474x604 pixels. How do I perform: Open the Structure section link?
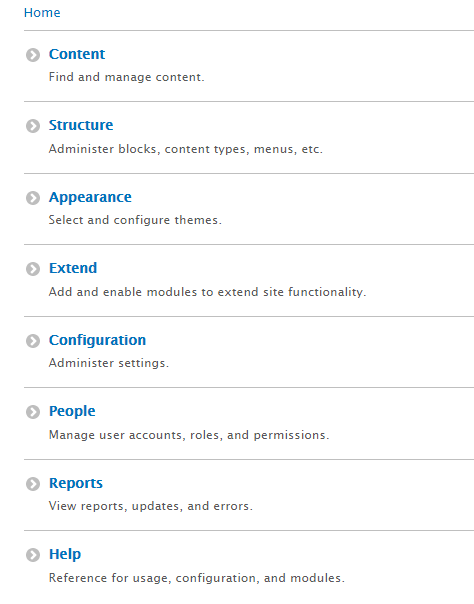click(81, 125)
